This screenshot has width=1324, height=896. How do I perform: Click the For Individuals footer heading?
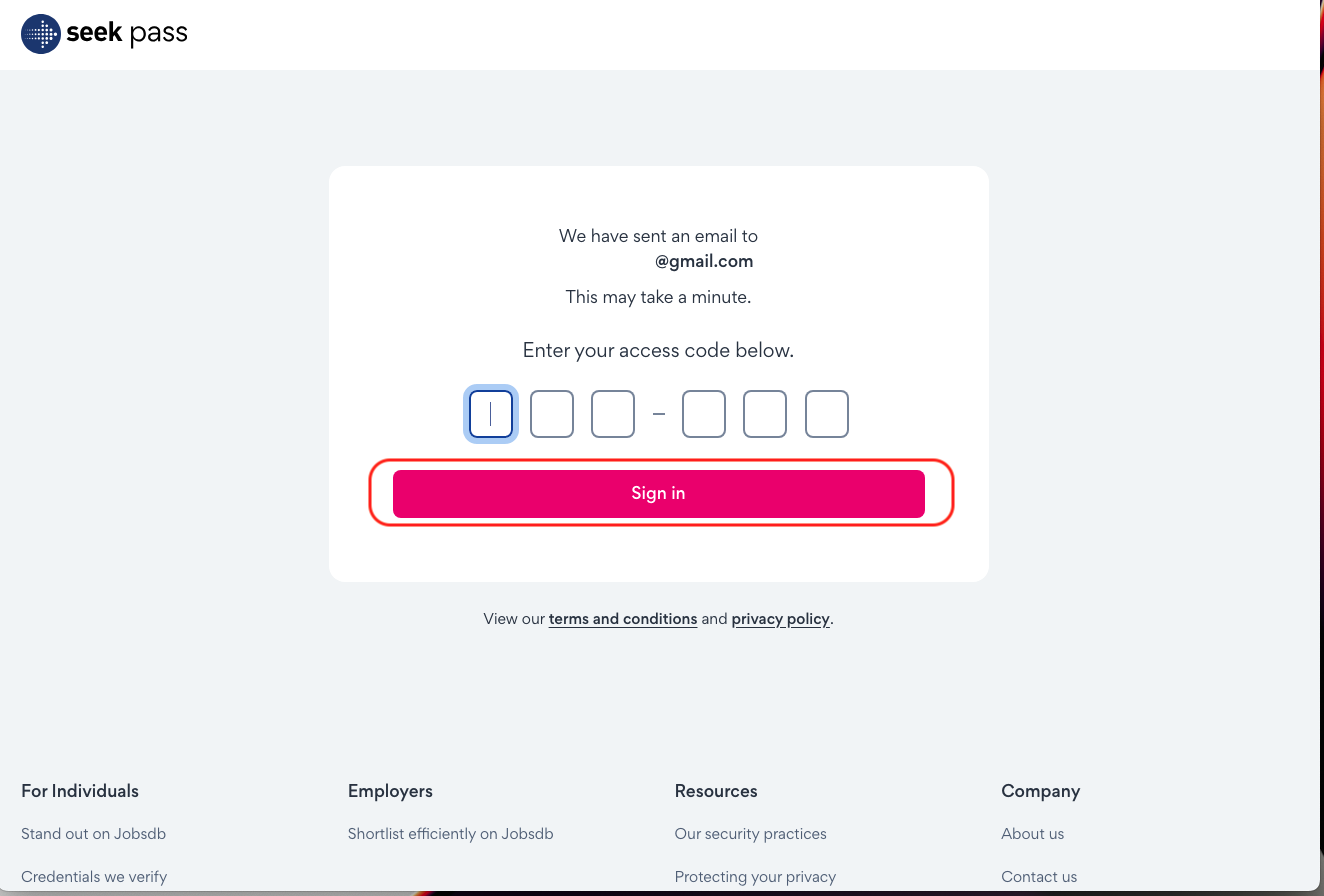80,791
